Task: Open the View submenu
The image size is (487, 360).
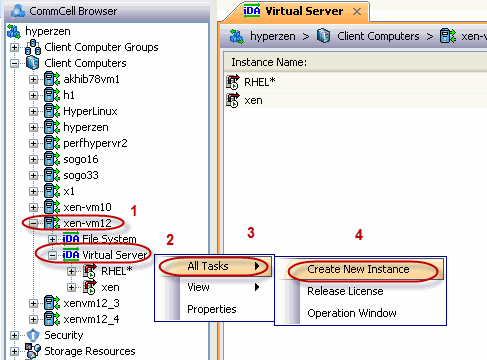Action: pos(214,287)
